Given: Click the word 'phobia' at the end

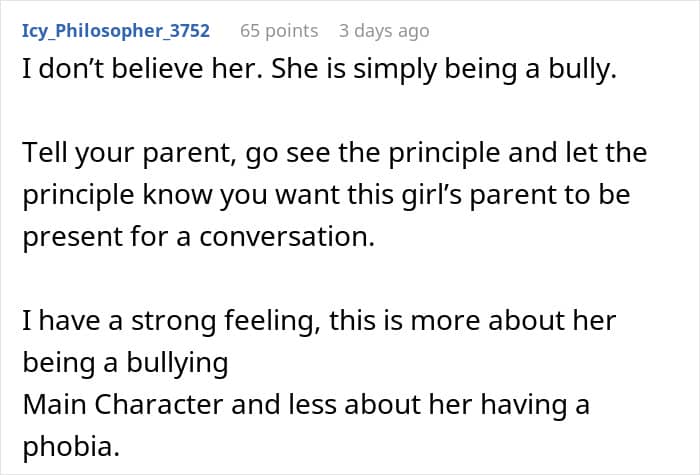Looking at the screenshot, I should tap(71, 447).
